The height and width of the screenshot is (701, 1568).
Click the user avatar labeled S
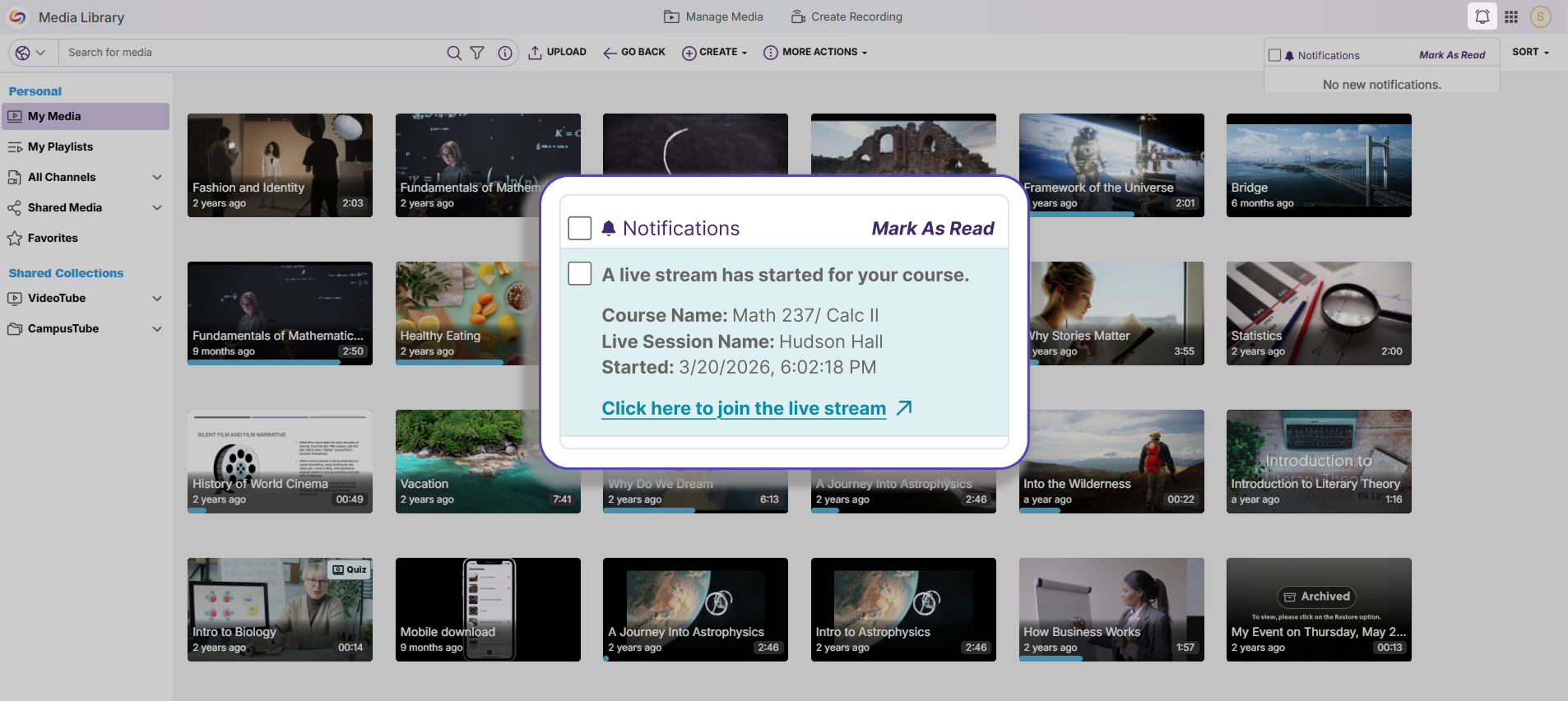point(1540,16)
